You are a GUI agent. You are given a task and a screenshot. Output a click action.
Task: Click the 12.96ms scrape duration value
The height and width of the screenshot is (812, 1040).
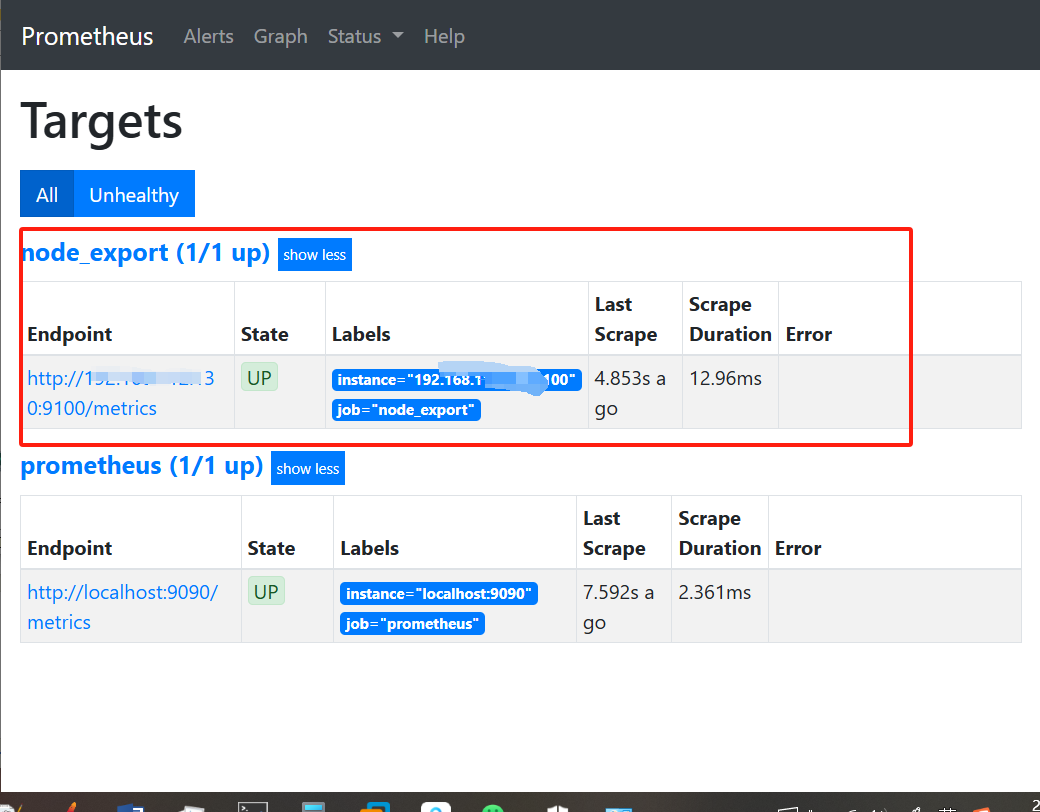726,378
